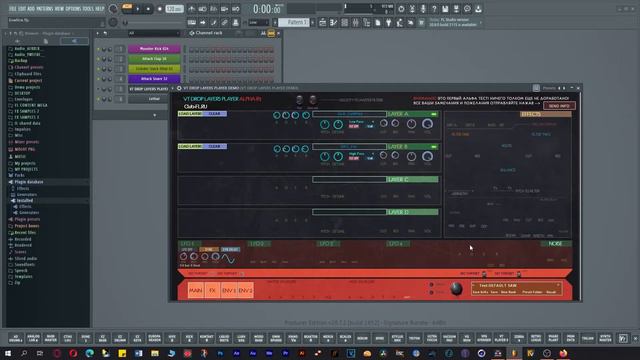Screen dimensions: 640x360
Task: Open the mixer toolbar icon
Action: (x=356, y=23)
